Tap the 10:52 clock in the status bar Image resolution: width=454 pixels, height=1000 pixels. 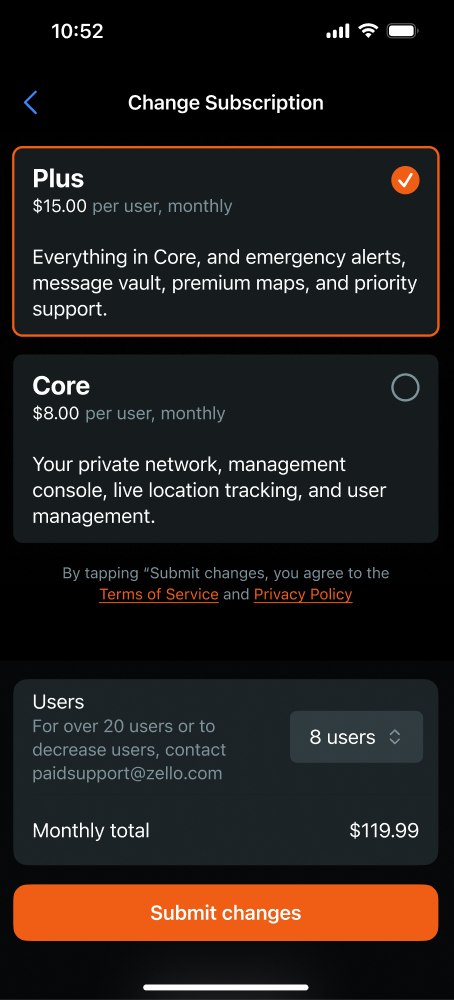click(77, 31)
